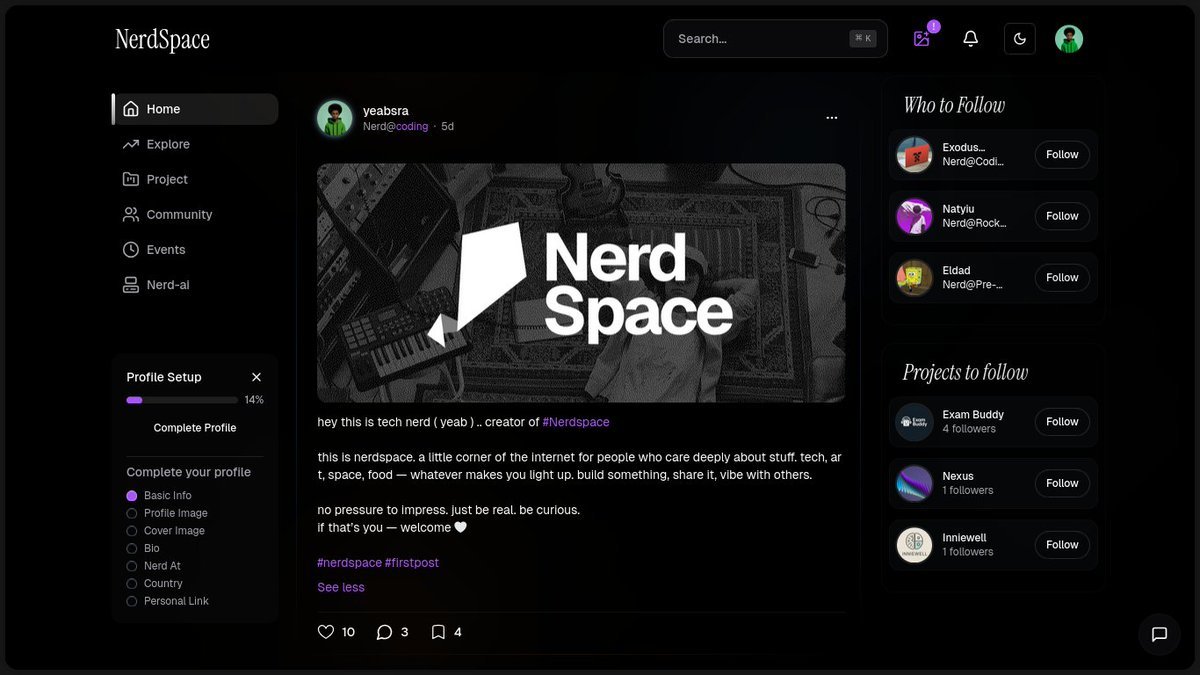Image resolution: width=1200 pixels, height=675 pixels.
Task: Follow the user Natyiu
Action: (x=1062, y=216)
